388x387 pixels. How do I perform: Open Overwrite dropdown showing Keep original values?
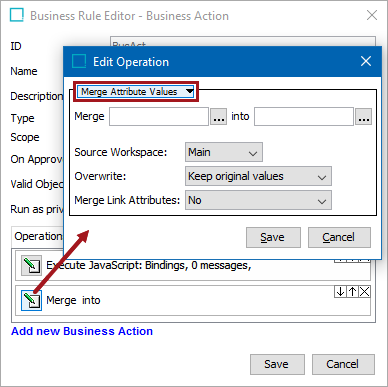[x=258, y=176]
